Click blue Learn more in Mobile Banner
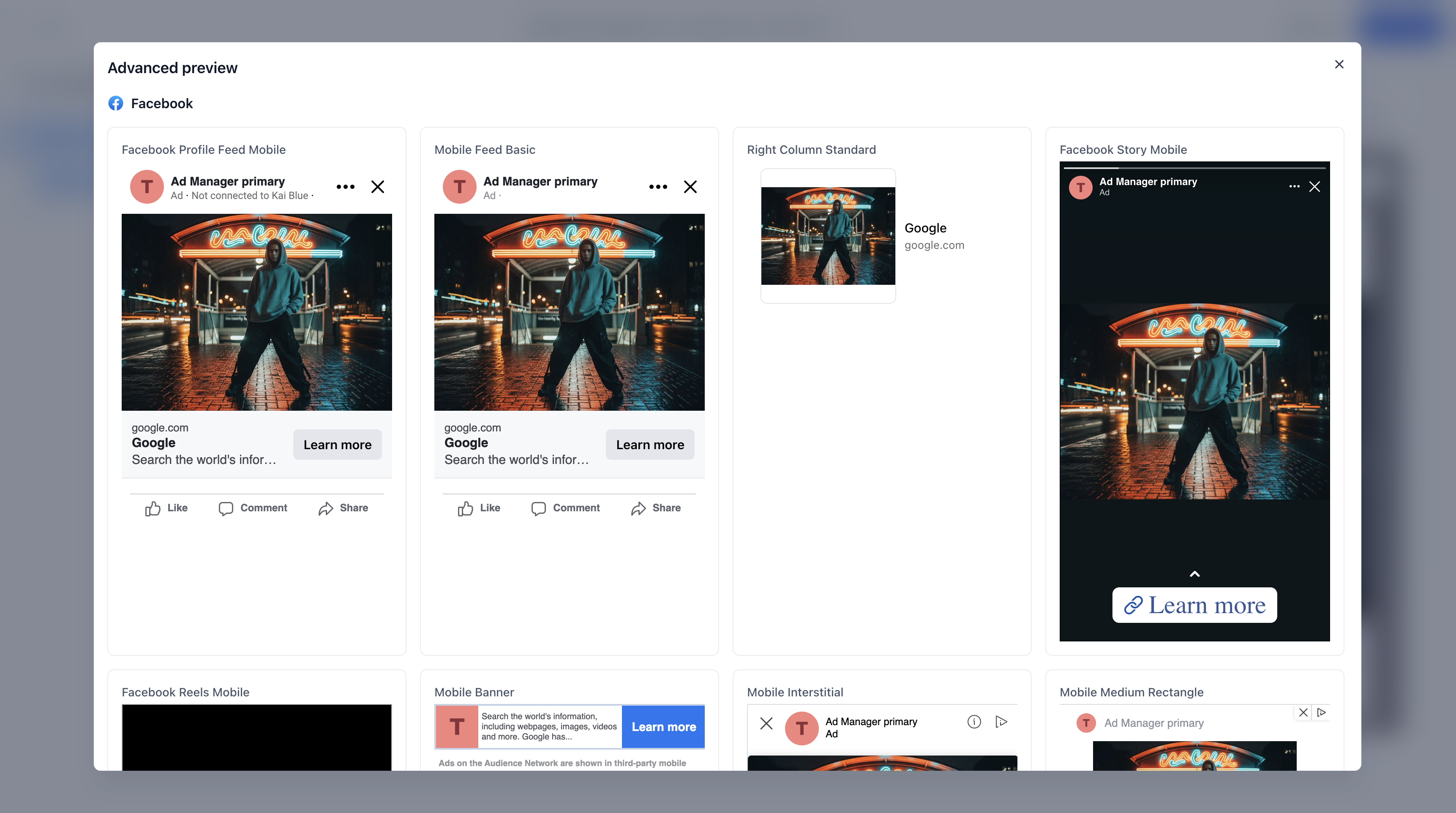 (663, 726)
